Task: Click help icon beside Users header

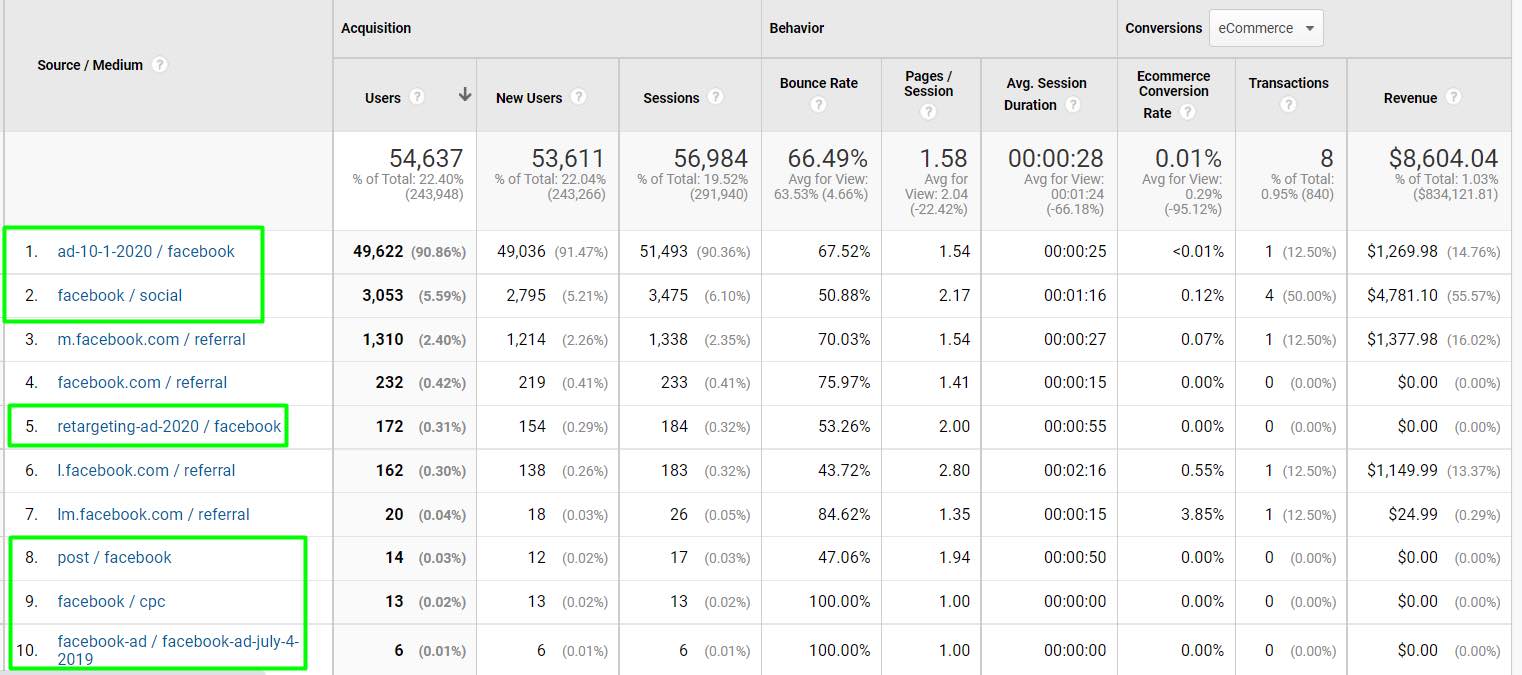Action: [x=417, y=98]
